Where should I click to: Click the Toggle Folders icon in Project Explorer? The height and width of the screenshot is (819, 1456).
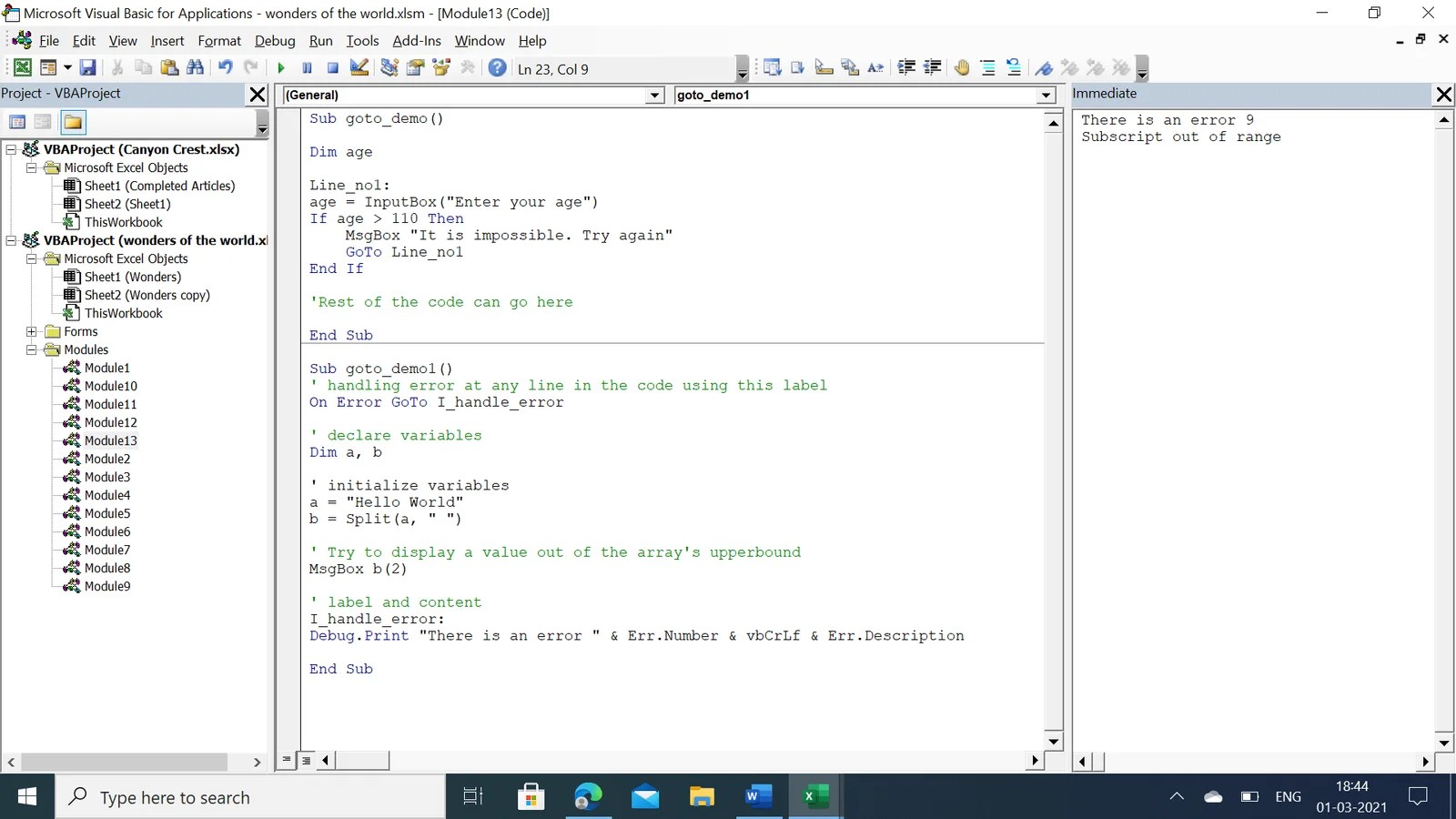point(72,121)
